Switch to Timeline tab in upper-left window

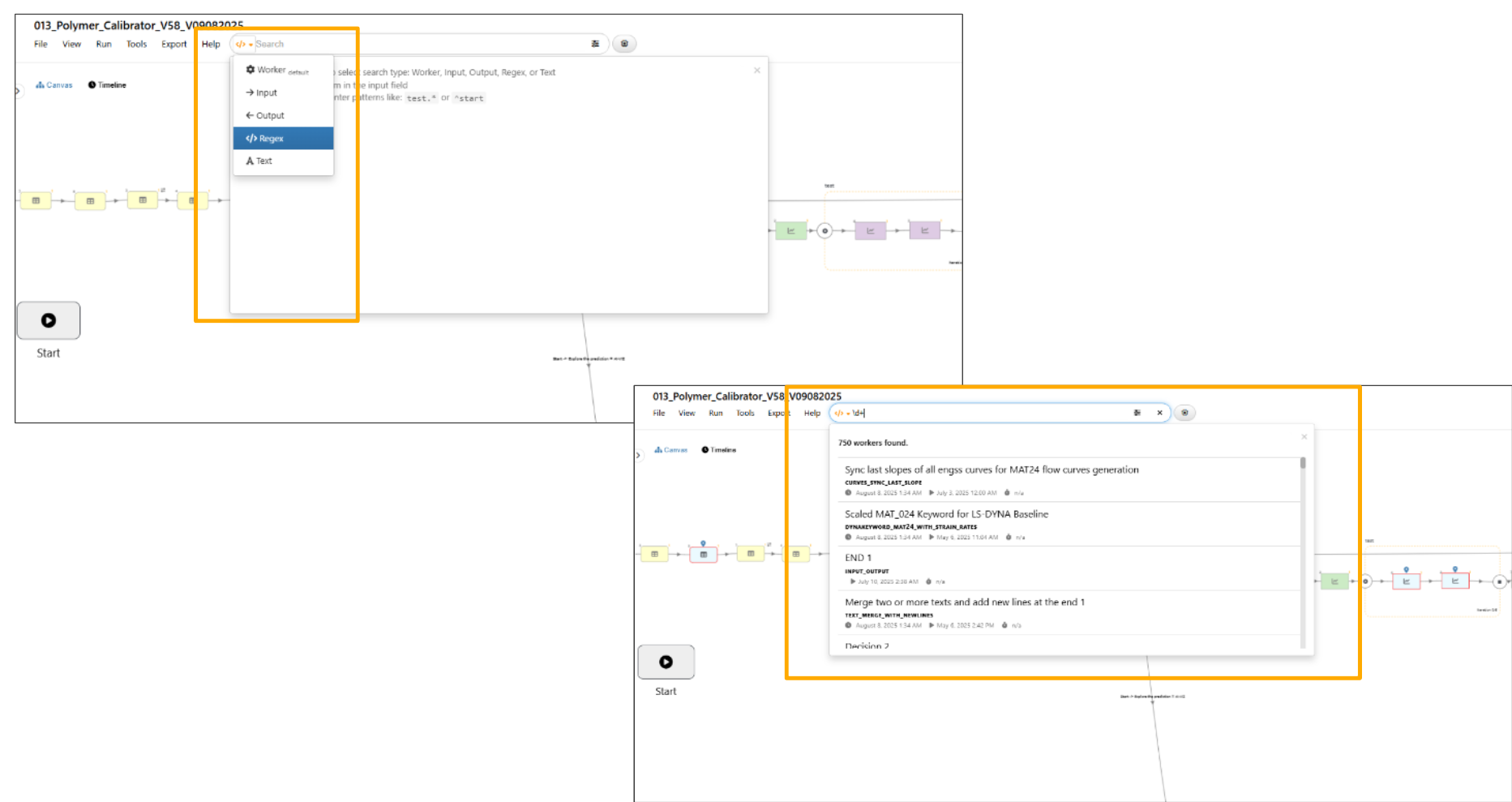tap(107, 84)
